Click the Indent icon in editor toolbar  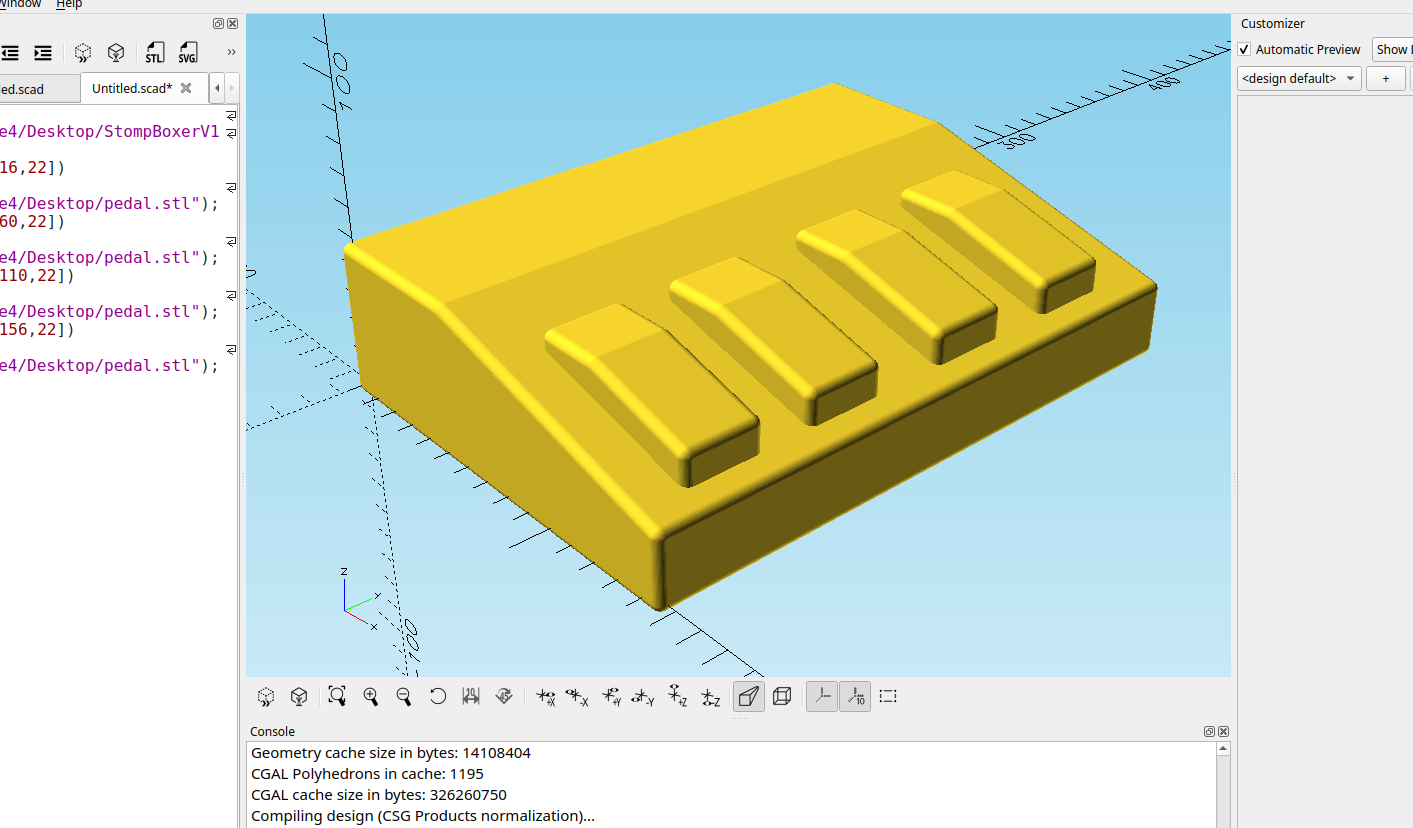coord(42,52)
